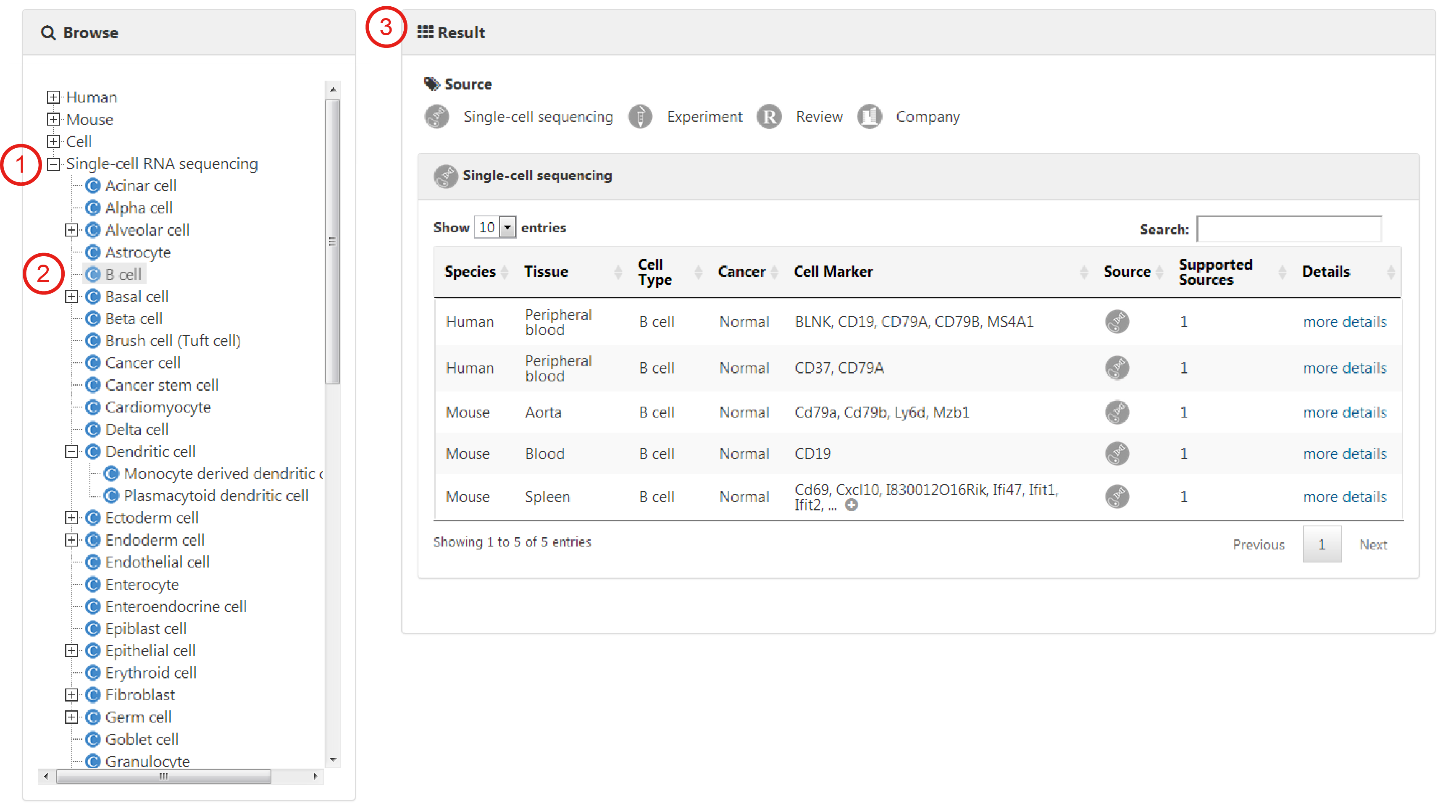The width and height of the screenshot is (1456, 812).
Task: Click the magnifier icon beside Browse
Action: pos(49,33)
